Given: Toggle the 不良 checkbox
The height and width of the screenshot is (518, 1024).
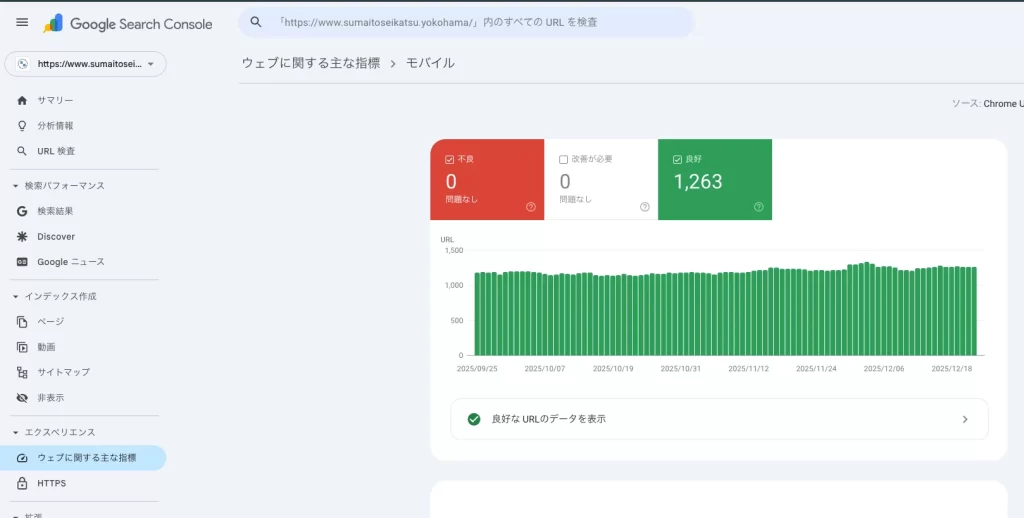Looking at the screenshot, I should coord(450,159).
